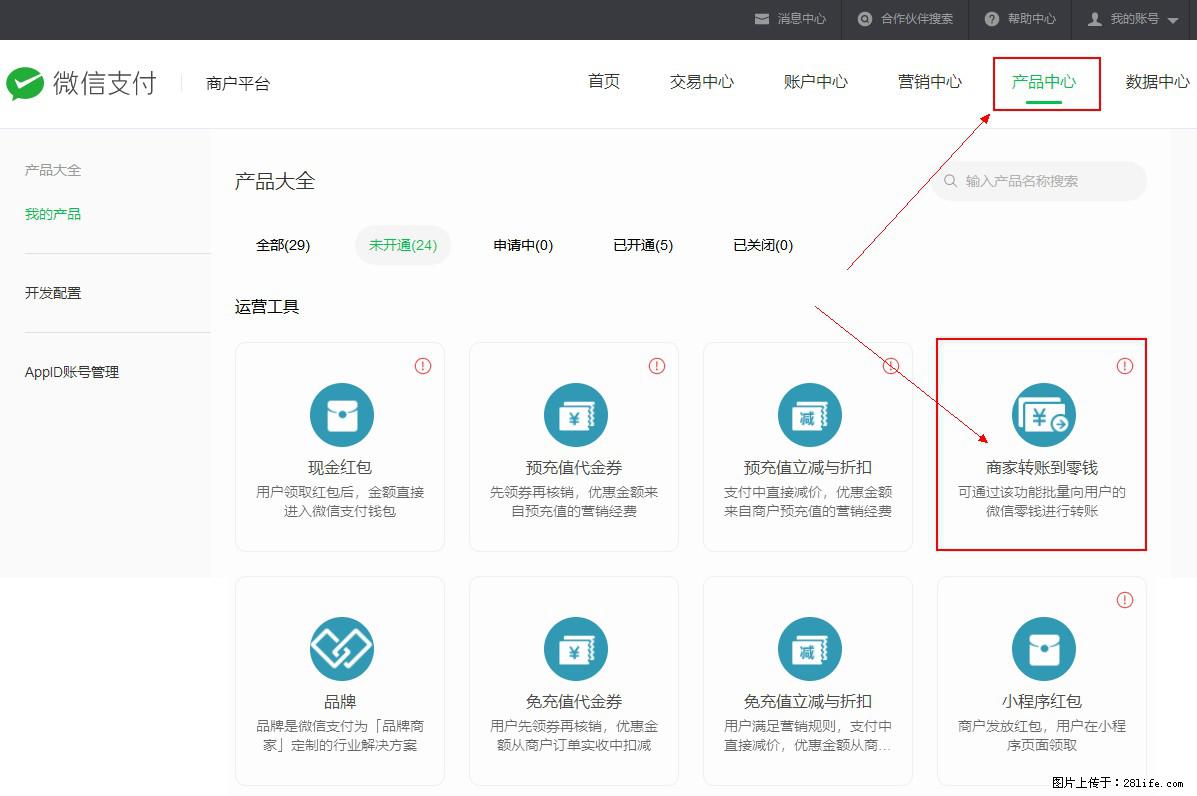
Task: Click the exclamation badge on 商家转账到零钱 card
Action: pos(1124,366)
